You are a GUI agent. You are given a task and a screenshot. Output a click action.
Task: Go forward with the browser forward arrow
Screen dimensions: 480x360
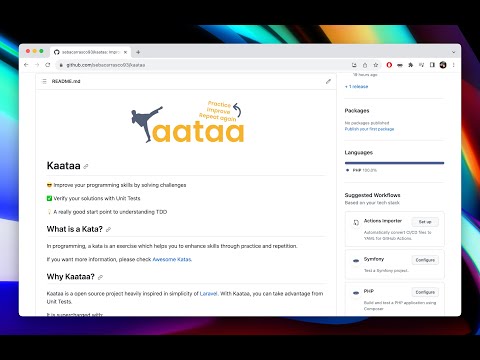coord(37,65)
